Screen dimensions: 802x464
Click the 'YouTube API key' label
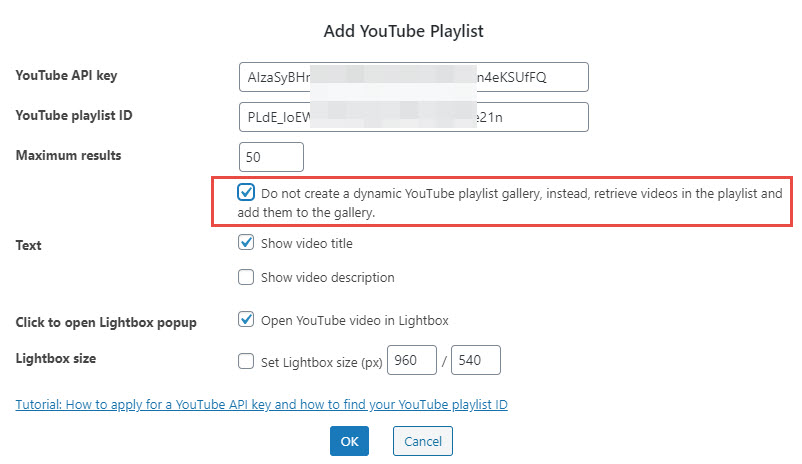pos(65,75)
